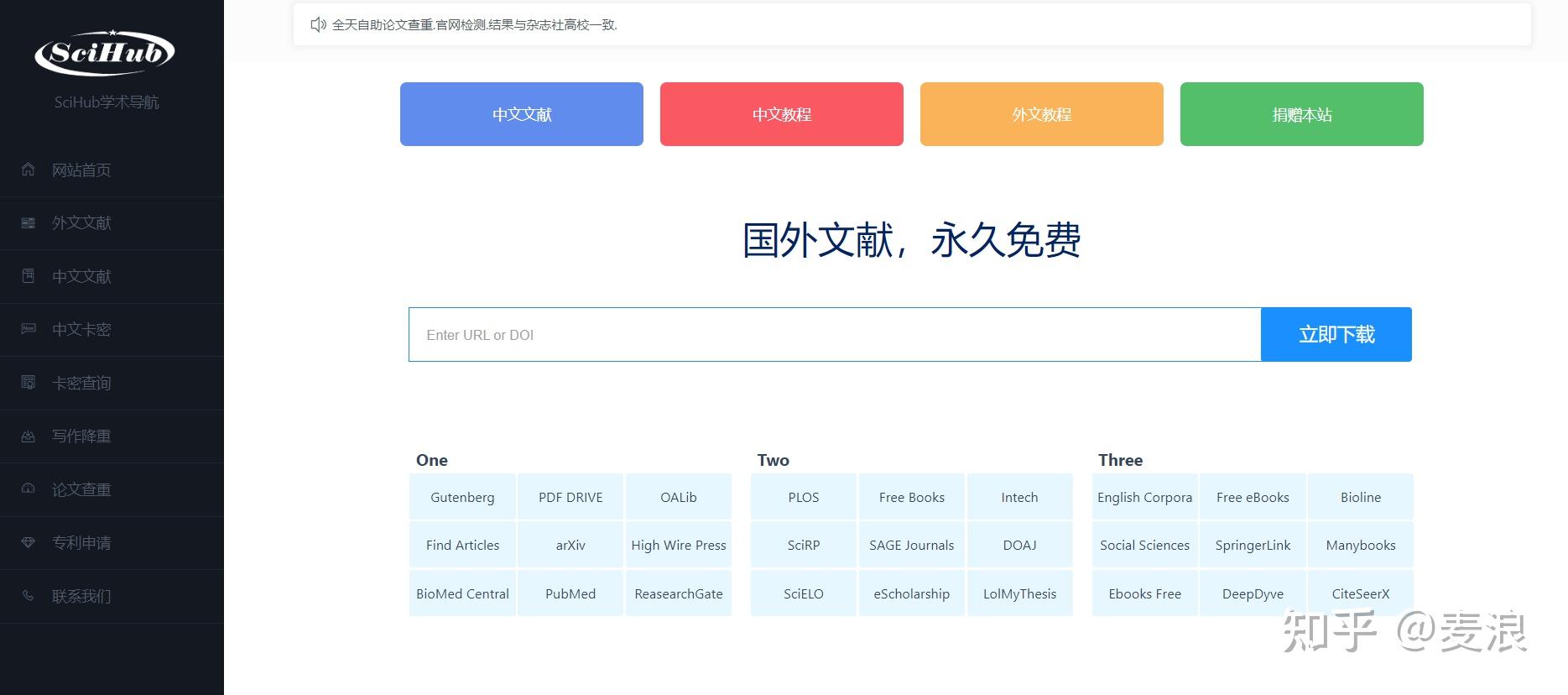Viewport: 1568px width, 695px height.
Task: Open 写作降重 in the sidebar
Action: (112, 436)
